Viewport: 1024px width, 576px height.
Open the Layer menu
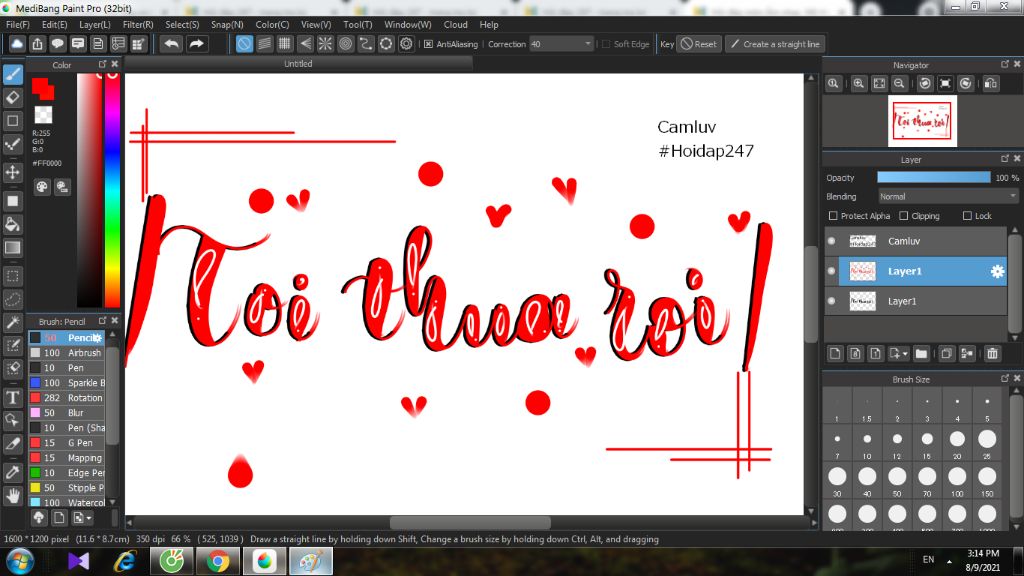pyautogui.click(x=95, y=25)
